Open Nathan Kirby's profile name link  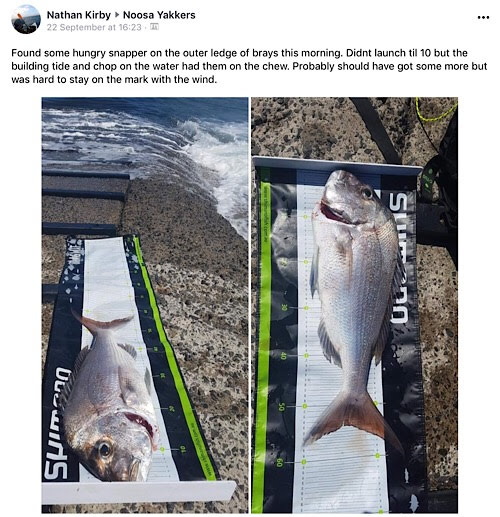[x=79, y=15]
